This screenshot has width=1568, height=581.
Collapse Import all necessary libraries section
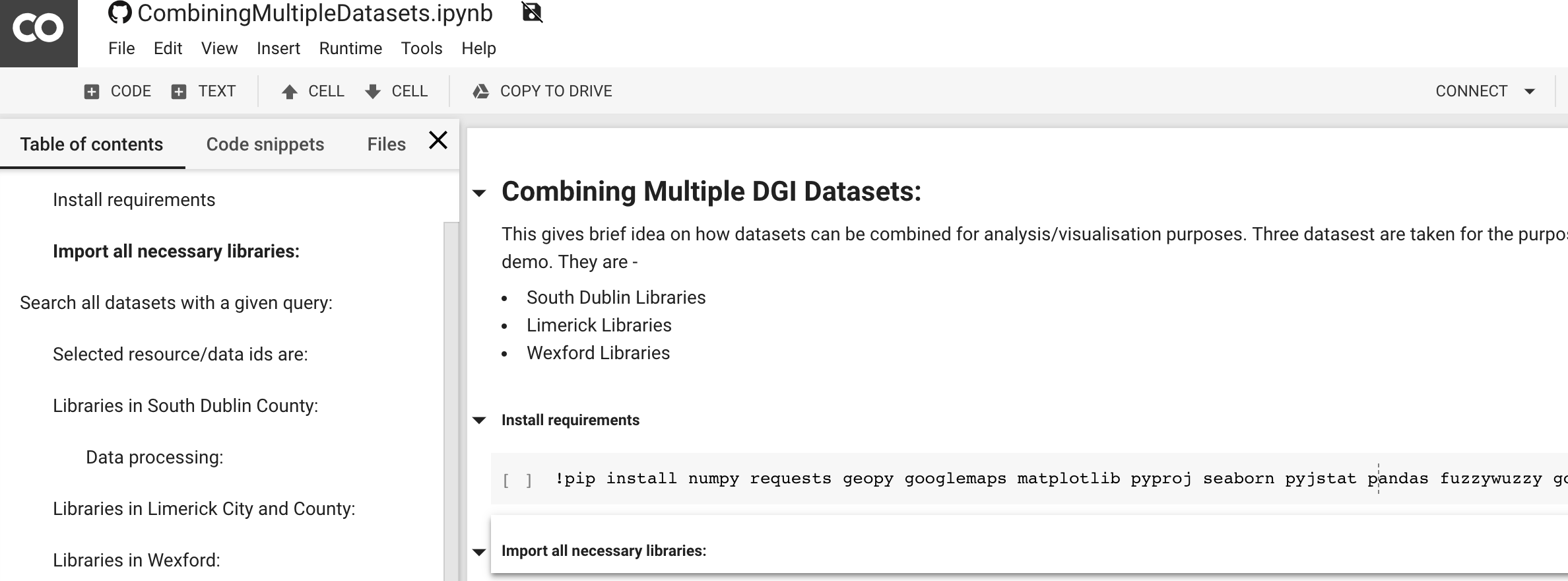480,552
